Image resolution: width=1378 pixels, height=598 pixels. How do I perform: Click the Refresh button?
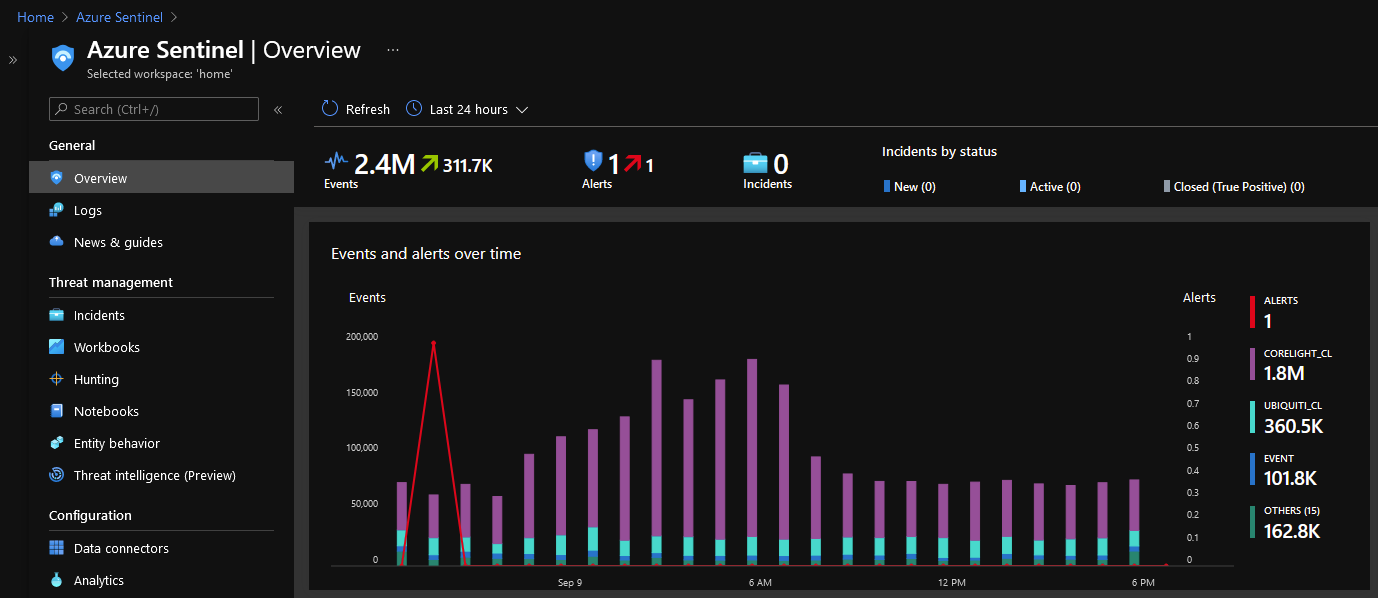[355, 109]
